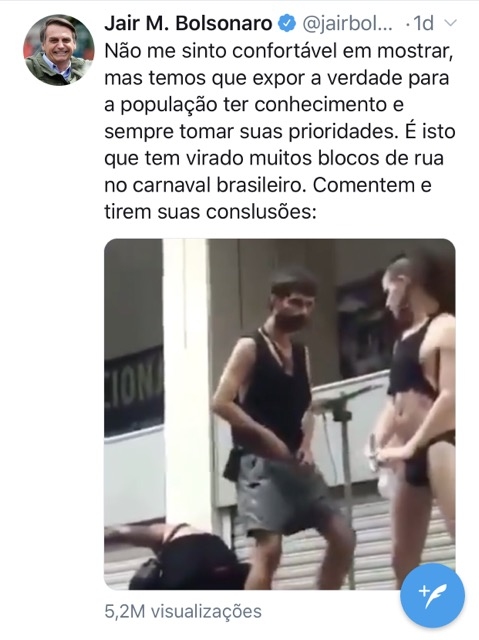Tap the video thumbnail preview image
This screenshot has width=479, height=640.
point(280,413)
